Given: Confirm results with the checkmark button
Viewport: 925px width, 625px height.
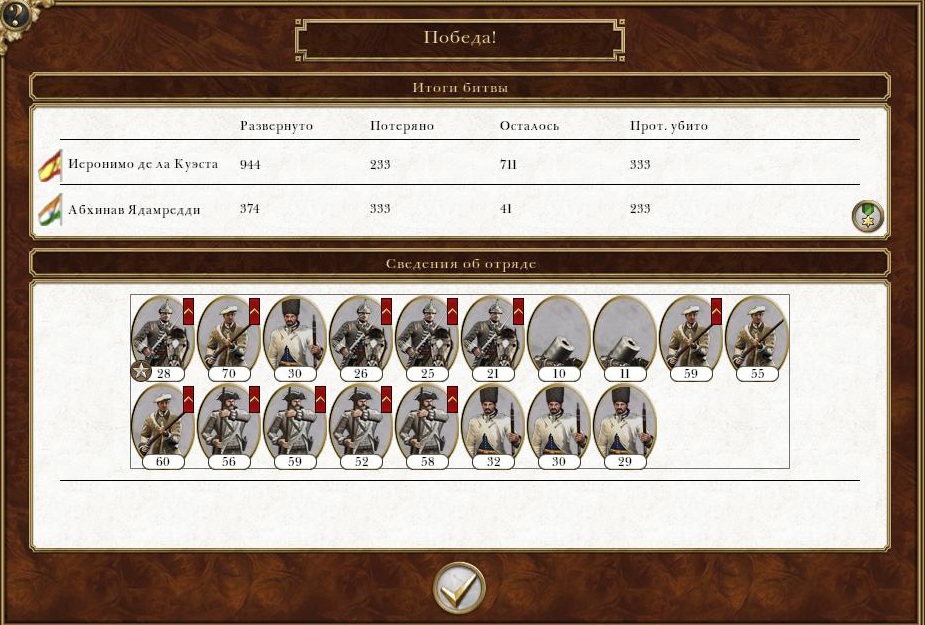Looking at the screenshot, I should point(459,588).
